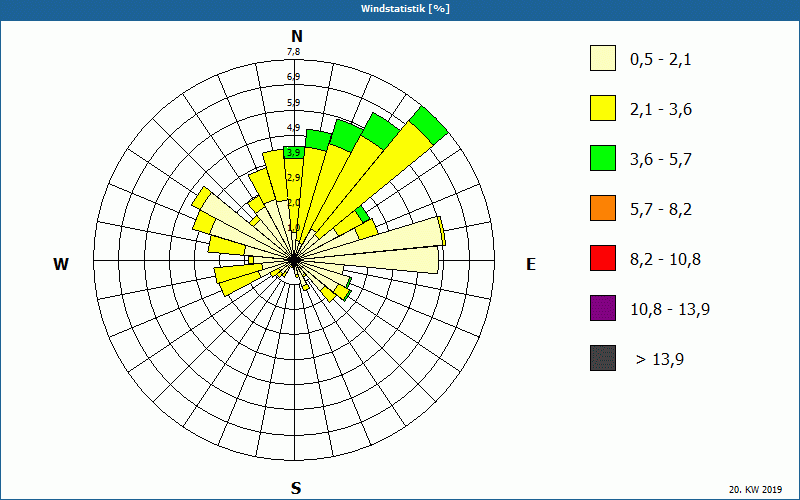The height and width of the screenshot is (500, 800).
Task: Click the '2,0' radial axis value
Action: [294, 203]
